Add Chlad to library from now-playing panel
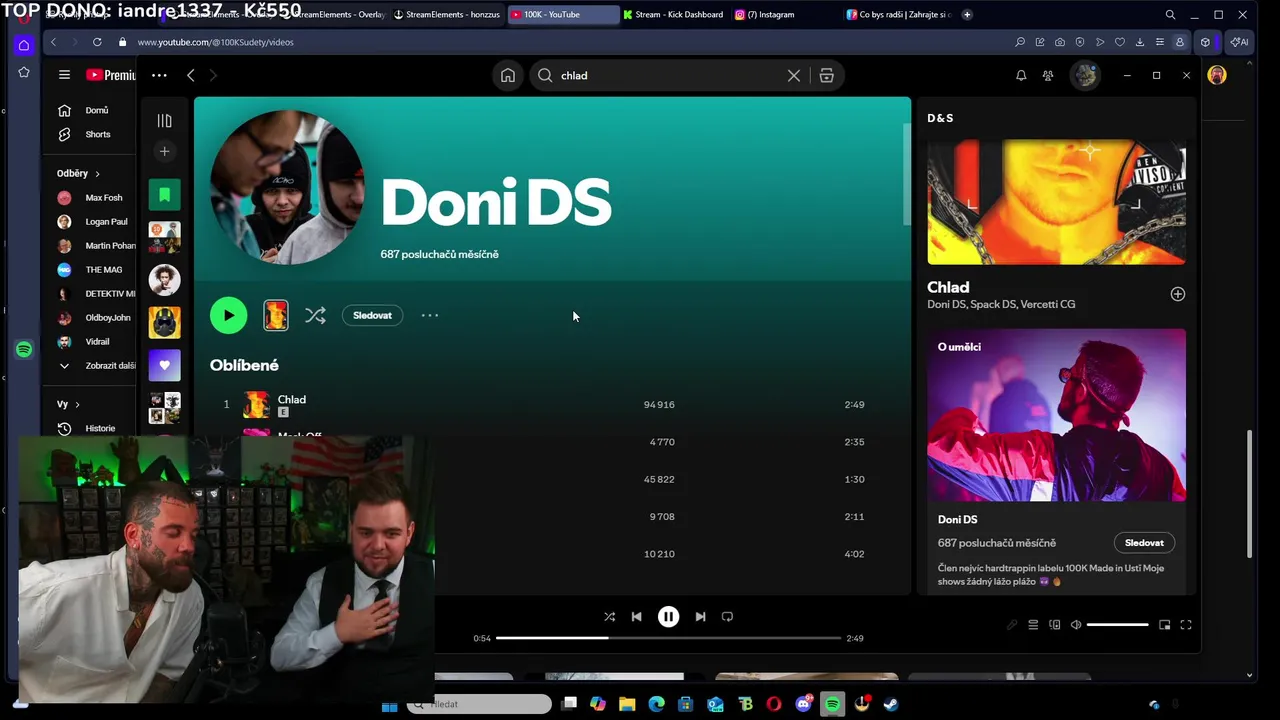The height and width of the screenshot is (720, 1280). 1177,294
